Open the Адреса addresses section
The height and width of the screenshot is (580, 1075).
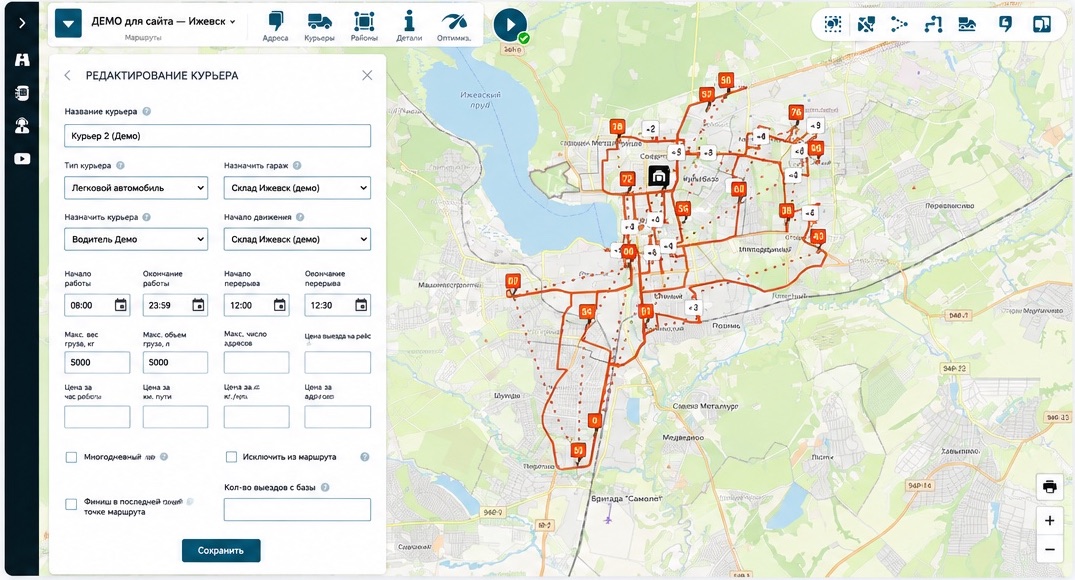(x=275, y=27)
